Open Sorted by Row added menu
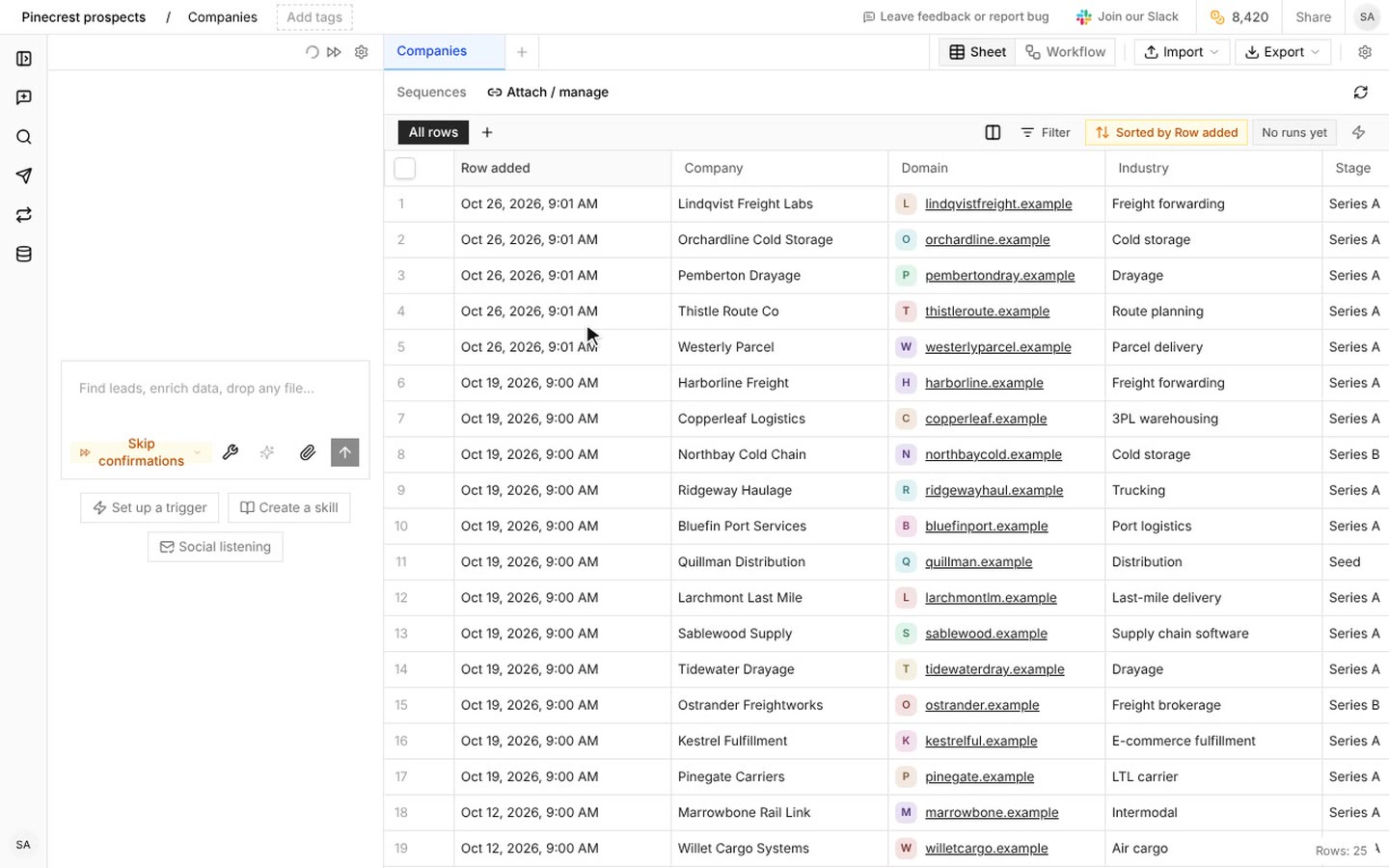 point(1166,132)
